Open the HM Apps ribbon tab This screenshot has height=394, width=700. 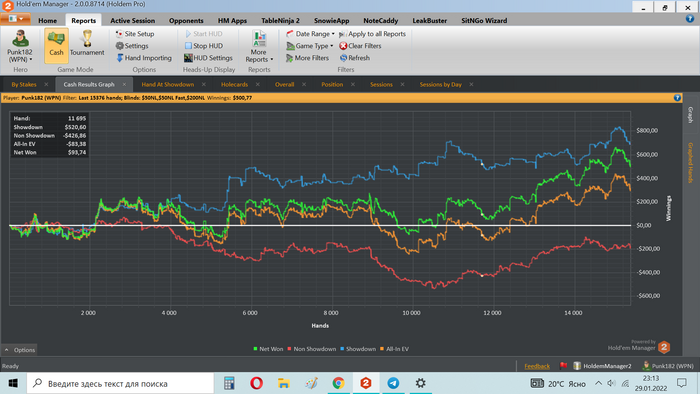point(232,21)
